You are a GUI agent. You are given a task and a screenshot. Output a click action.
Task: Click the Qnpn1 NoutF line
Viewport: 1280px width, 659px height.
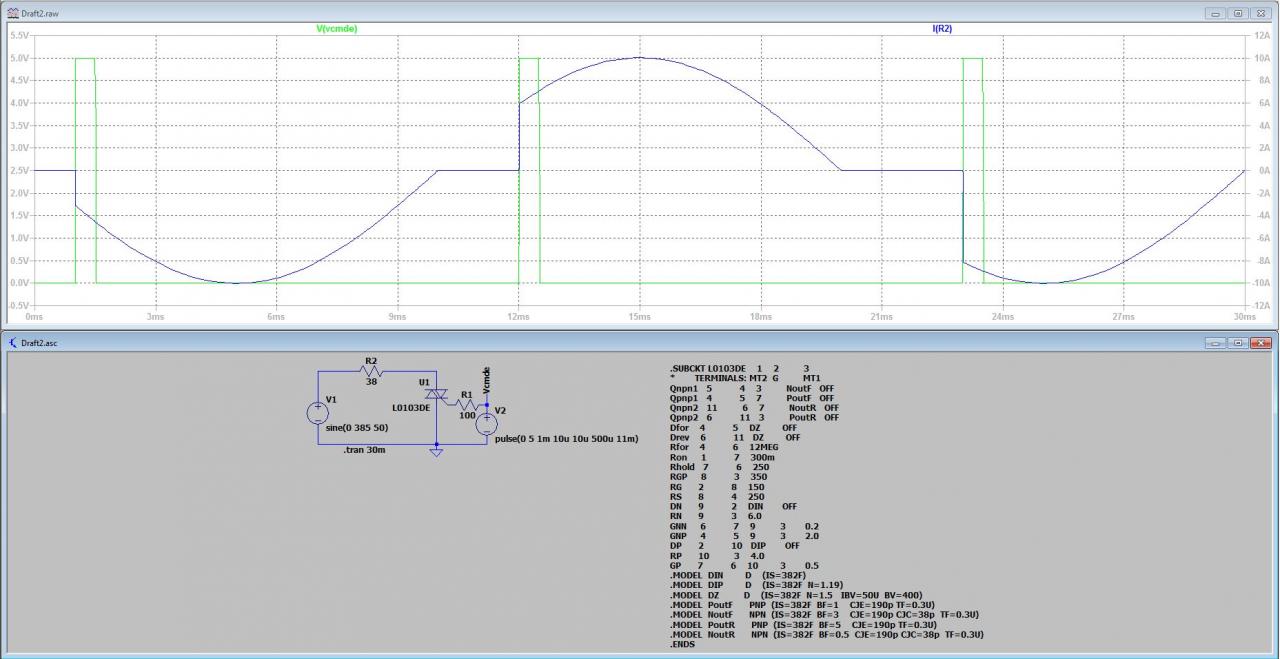(752, 387)
